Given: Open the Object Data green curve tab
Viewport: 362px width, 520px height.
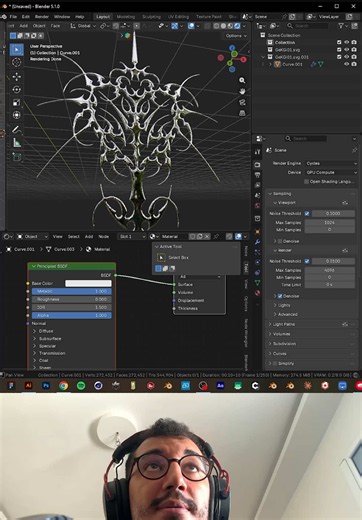Looking at the screenshot, I should click(x=257, y=283).
